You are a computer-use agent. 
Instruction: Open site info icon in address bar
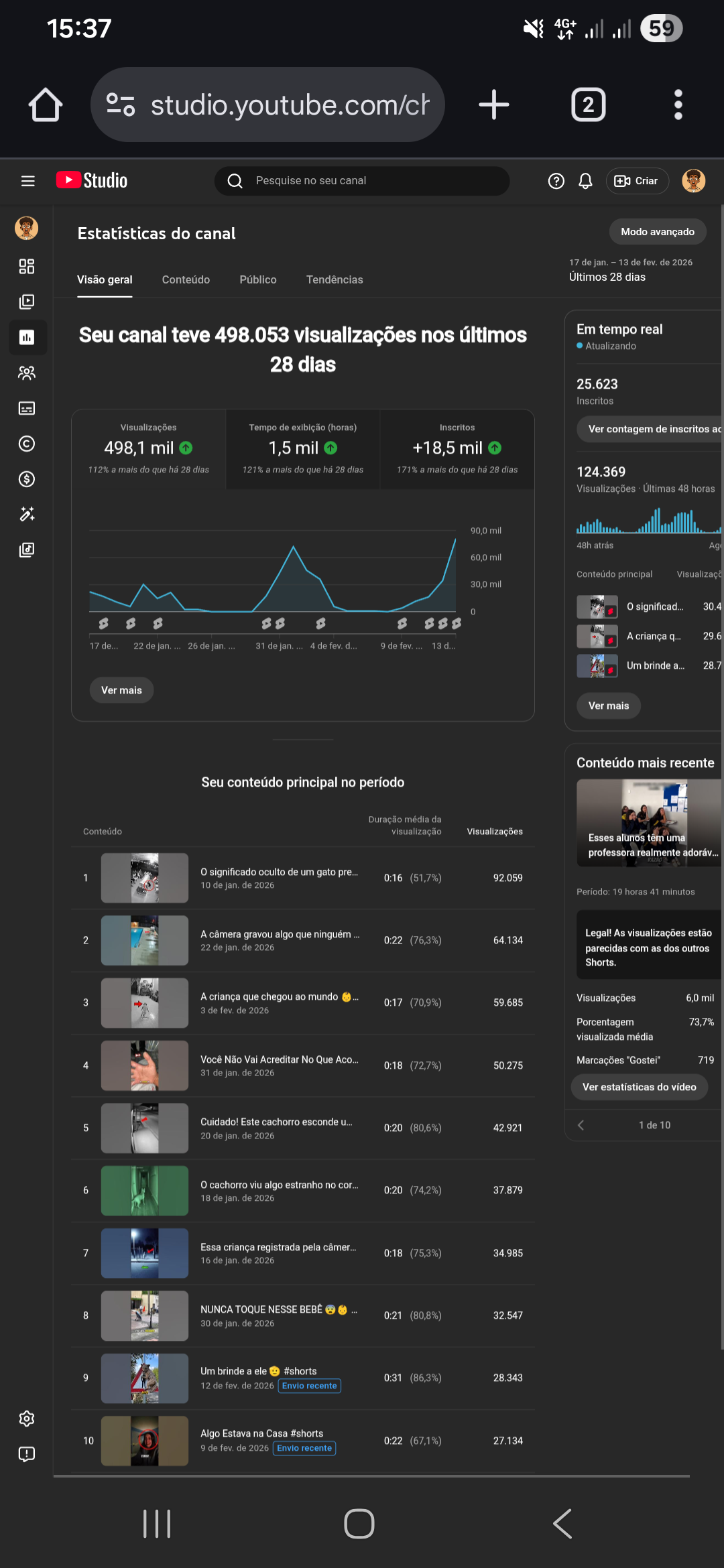click(x=121, y=105)
